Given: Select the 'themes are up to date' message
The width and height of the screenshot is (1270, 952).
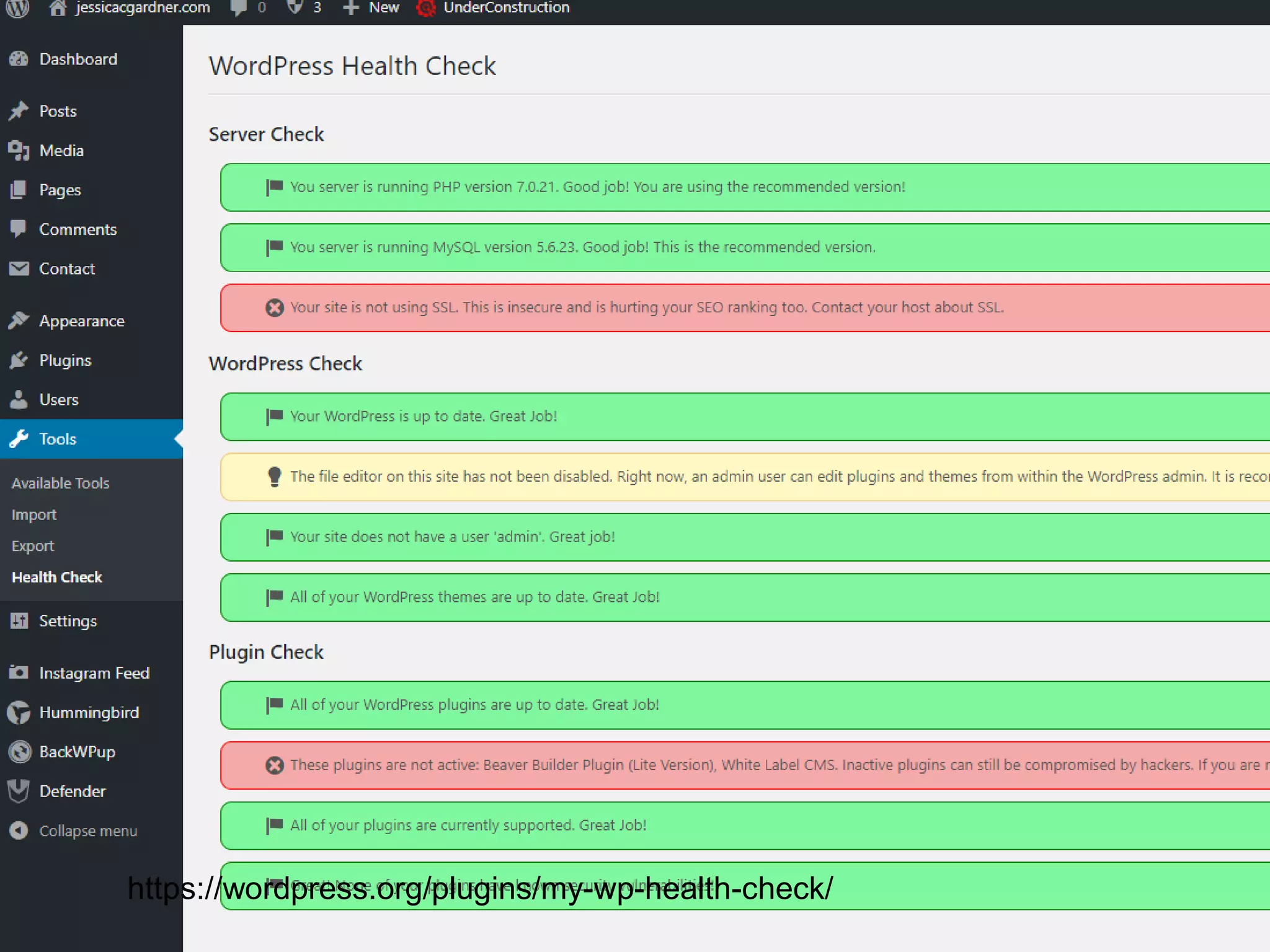Looking at the screenshot, I should click(475, 597).
